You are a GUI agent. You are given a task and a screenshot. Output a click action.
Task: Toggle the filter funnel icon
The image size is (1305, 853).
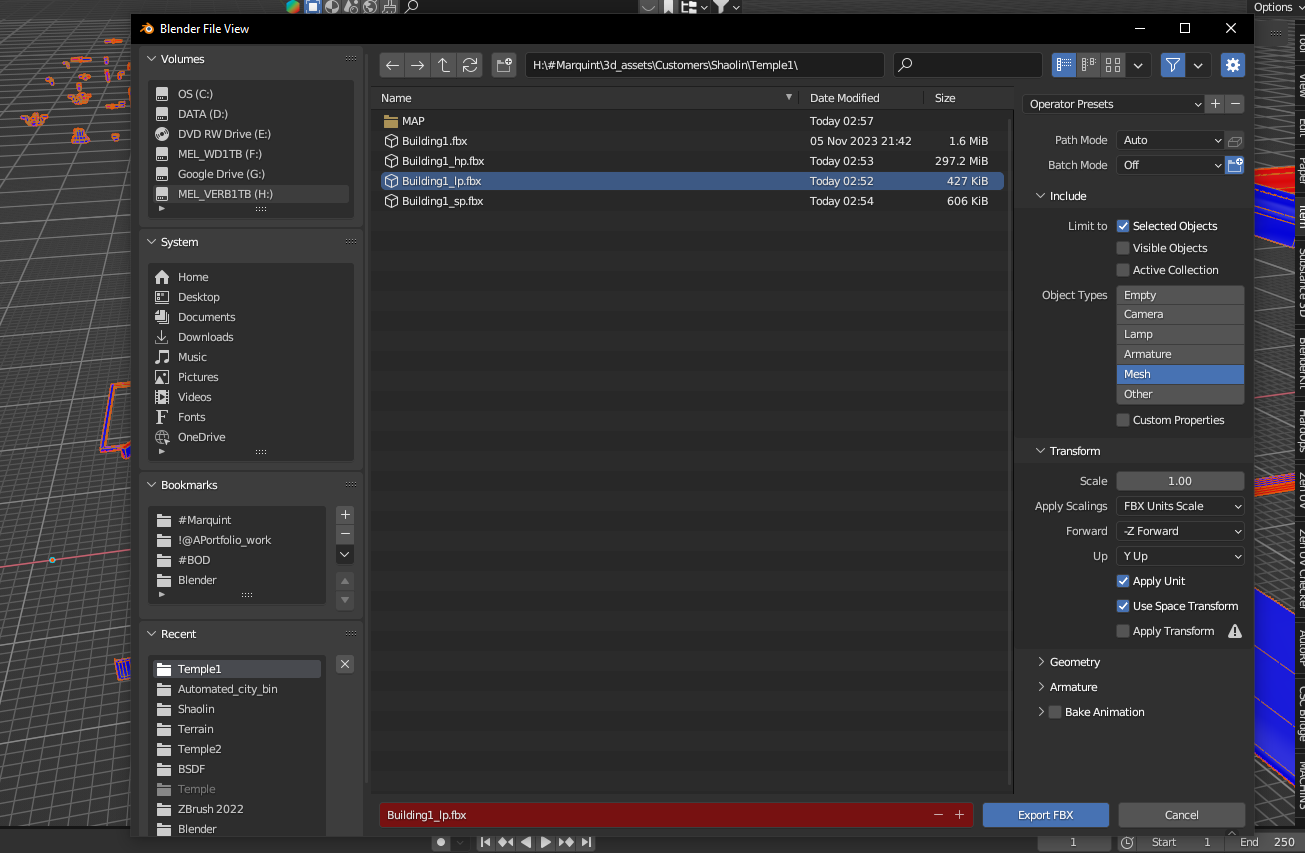pos(1172,64)
